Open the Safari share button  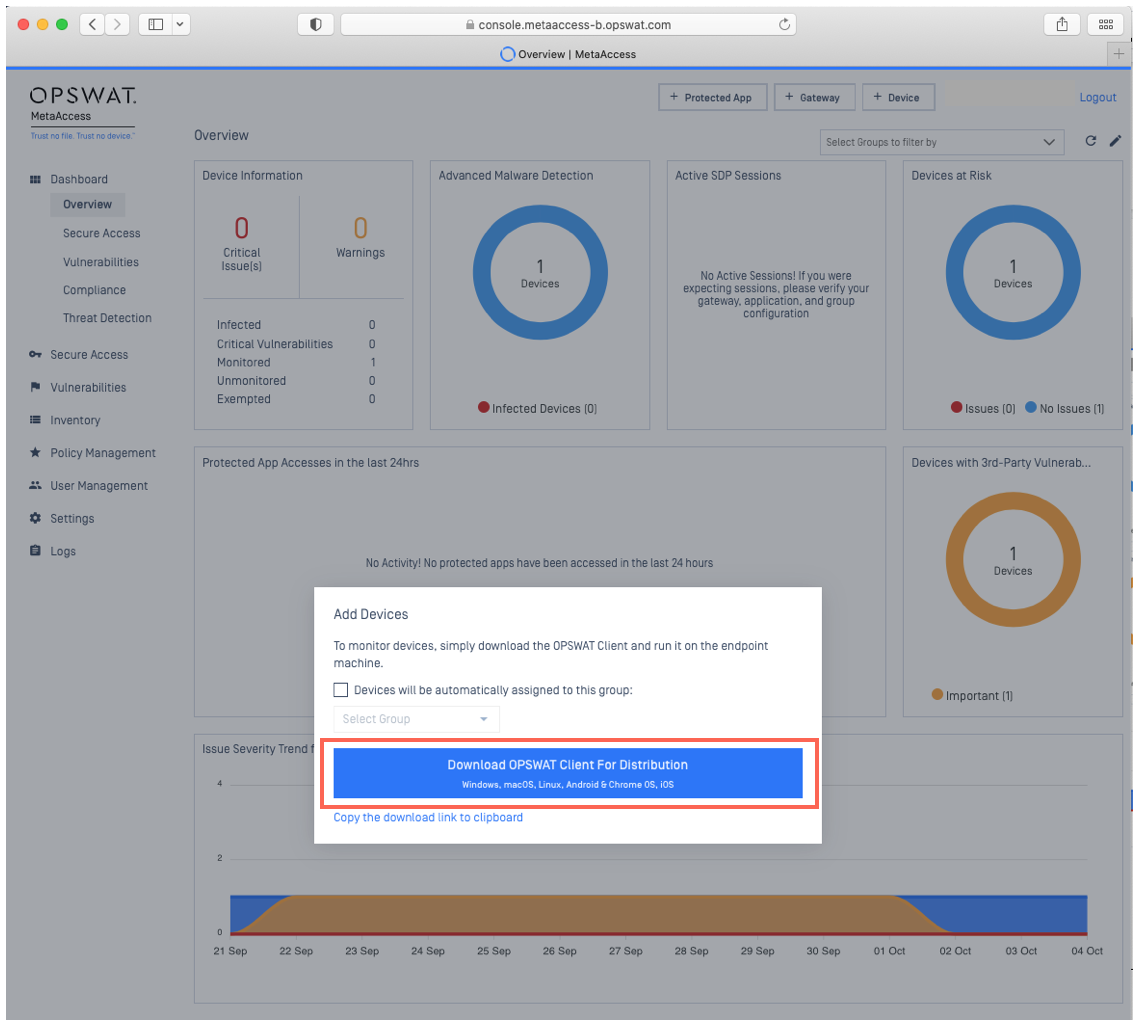[1061, 25]
